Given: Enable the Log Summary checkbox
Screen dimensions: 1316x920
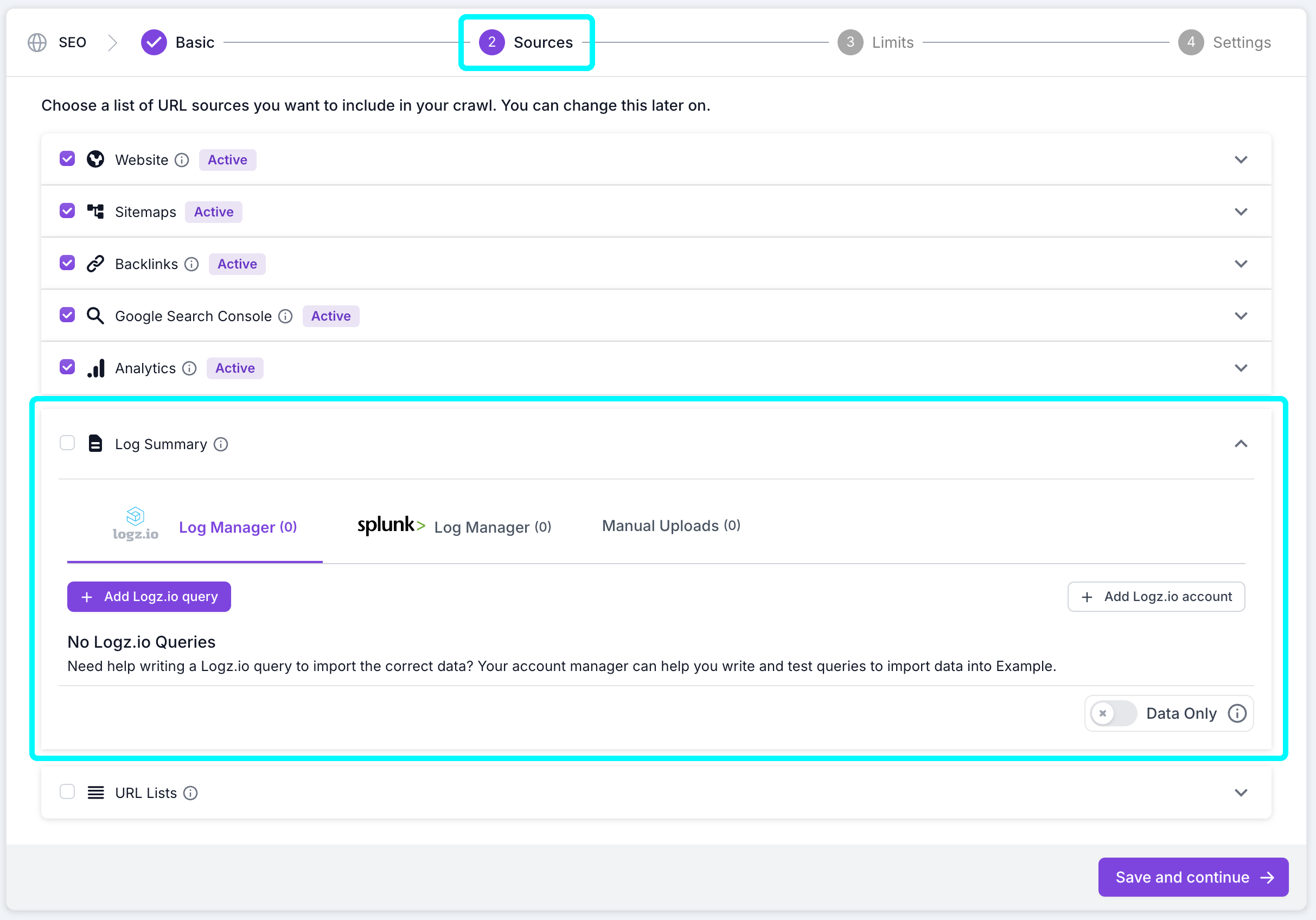Looking at the screenshot, I should tap(67, 443).
